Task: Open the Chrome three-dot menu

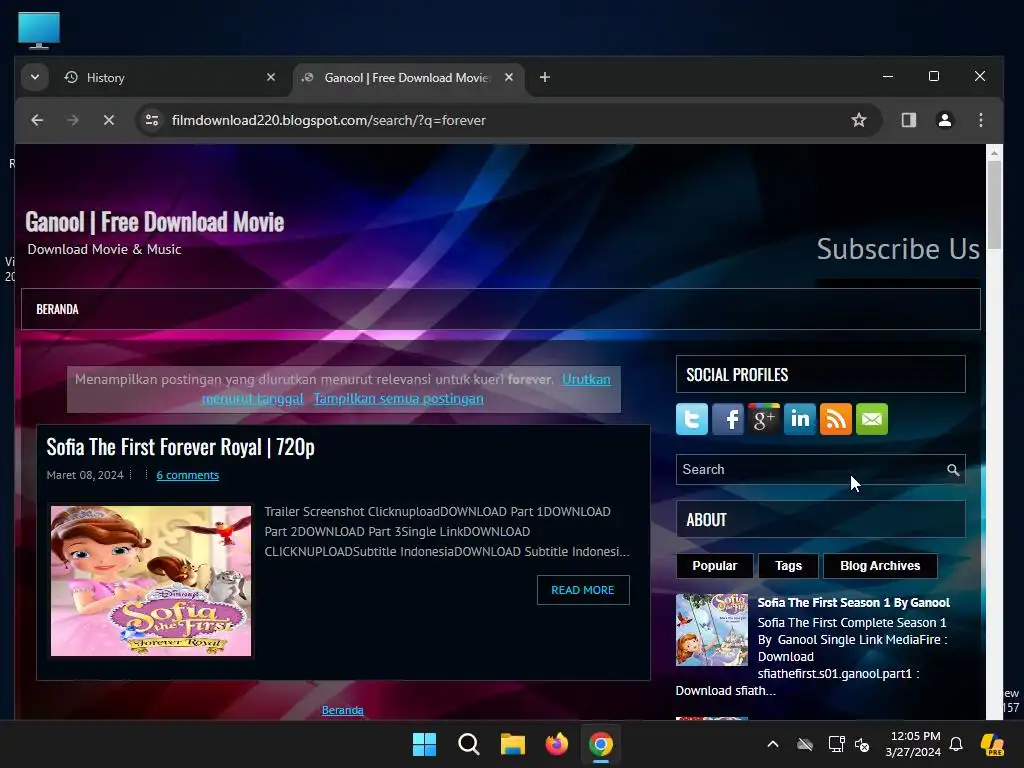Action: coord(980,120)
